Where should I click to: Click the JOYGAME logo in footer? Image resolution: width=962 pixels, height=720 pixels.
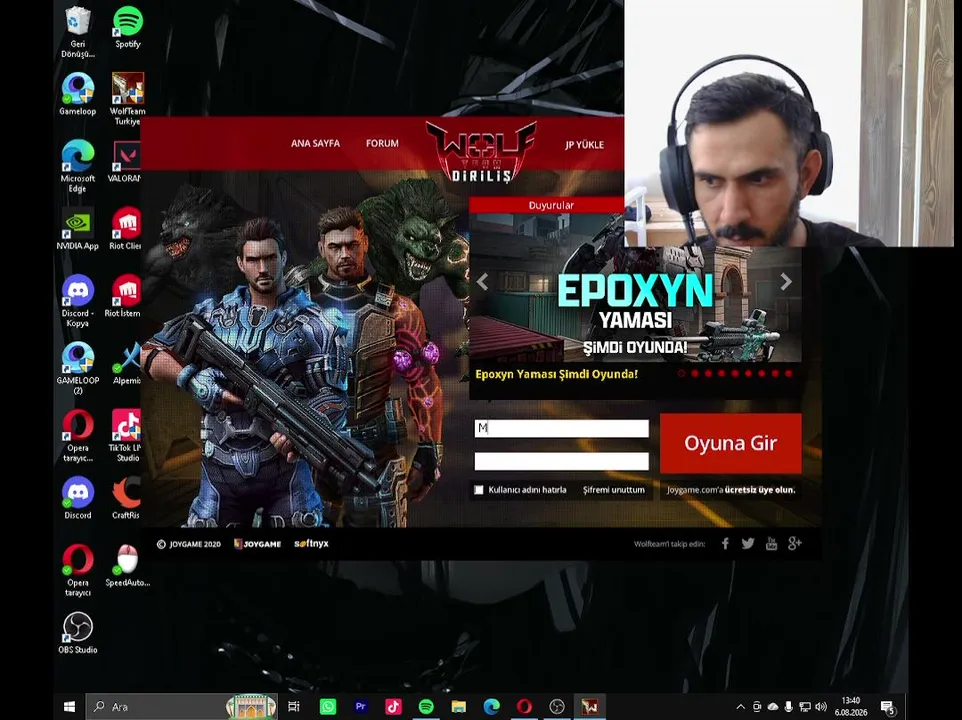(258, 544)
